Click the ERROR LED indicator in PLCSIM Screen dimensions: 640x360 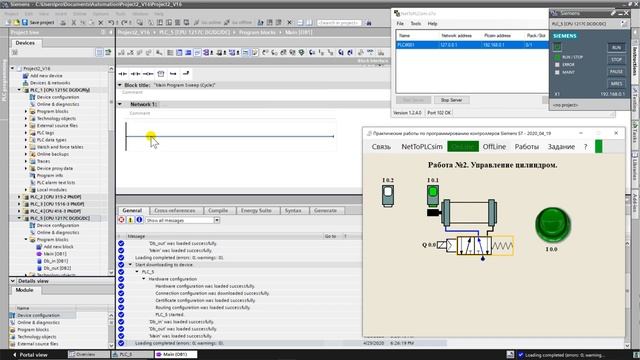(x=557, y=64)
